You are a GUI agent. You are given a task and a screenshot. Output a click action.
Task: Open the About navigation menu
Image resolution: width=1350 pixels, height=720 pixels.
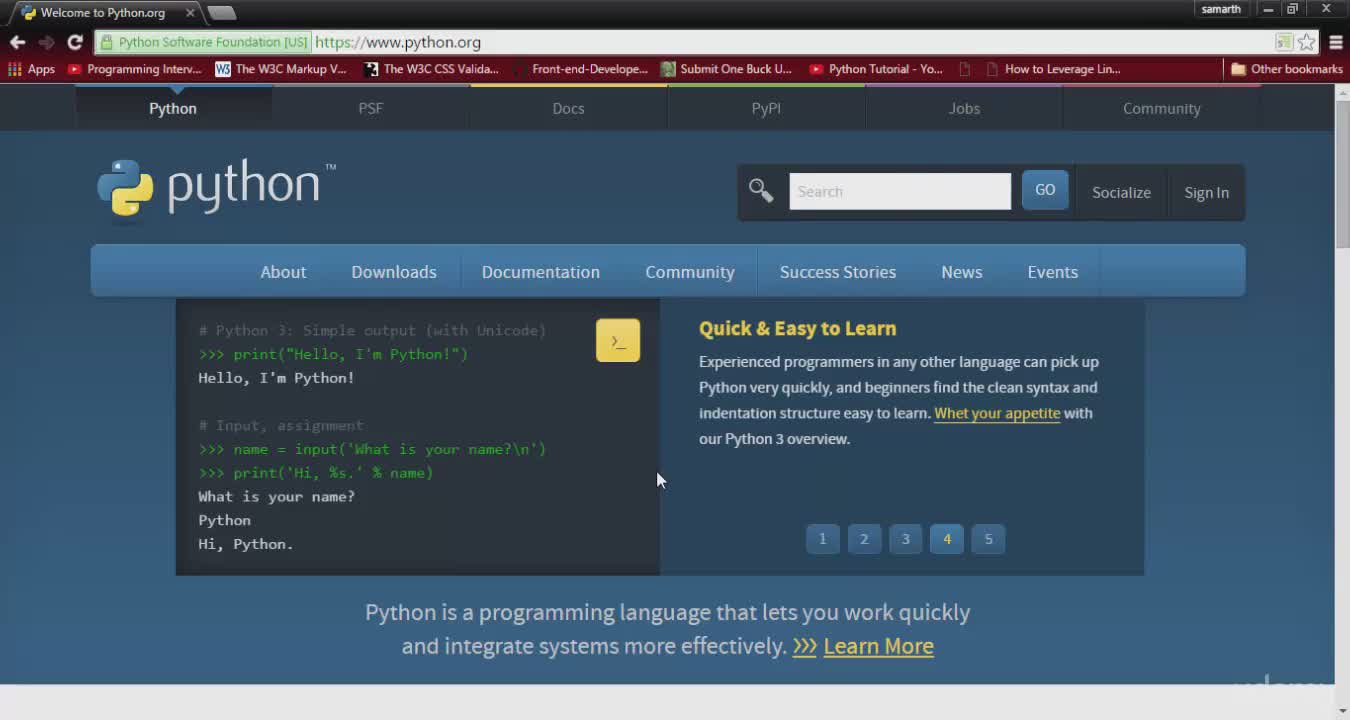click(x=283, y=272)
